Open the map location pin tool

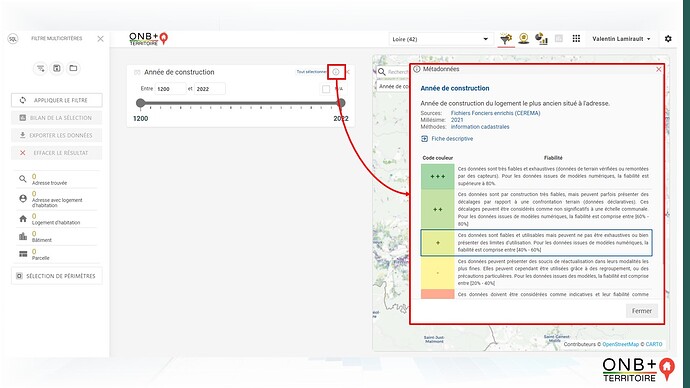click(x=523, y=39)
